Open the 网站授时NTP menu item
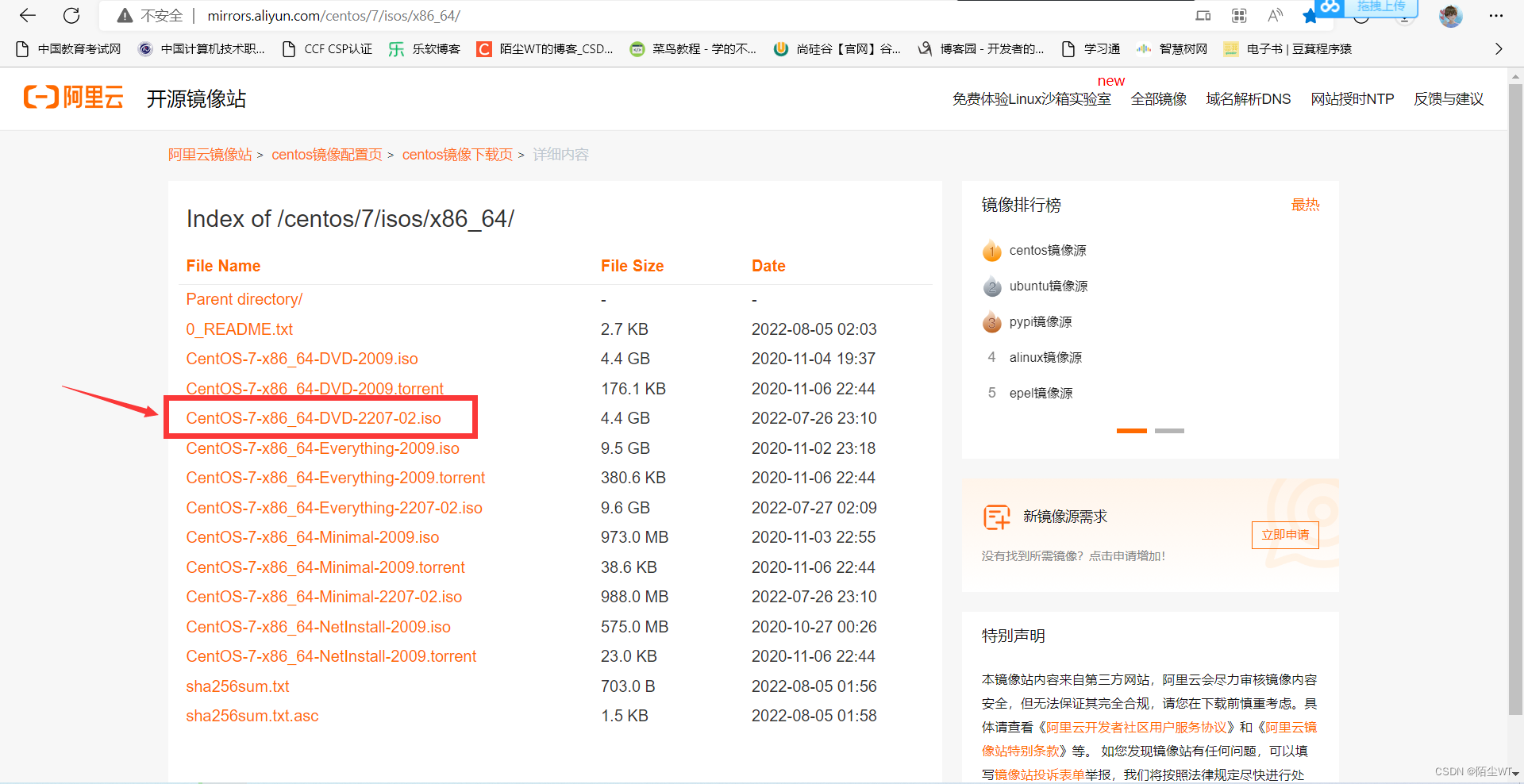 pos(1353,99)
